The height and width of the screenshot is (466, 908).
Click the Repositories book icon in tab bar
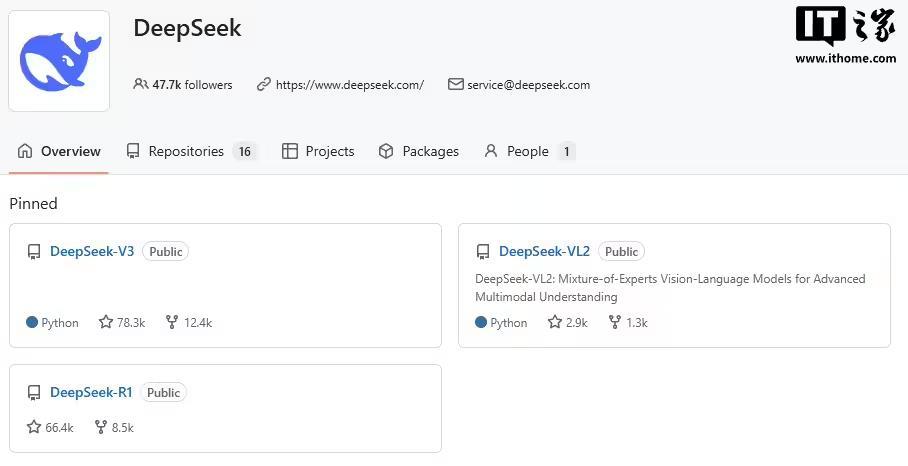[x=133, y=151]
